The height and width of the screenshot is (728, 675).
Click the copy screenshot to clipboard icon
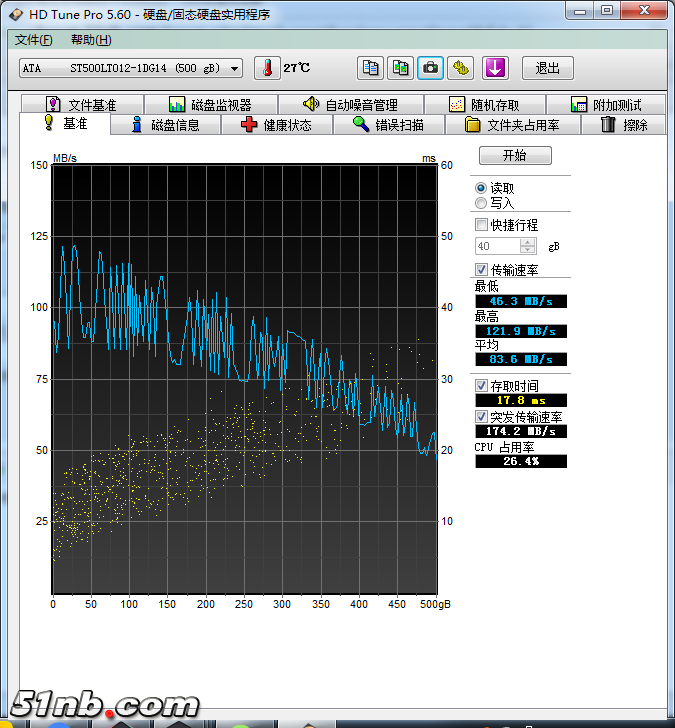pyautogui.click(x=400, y=68)
